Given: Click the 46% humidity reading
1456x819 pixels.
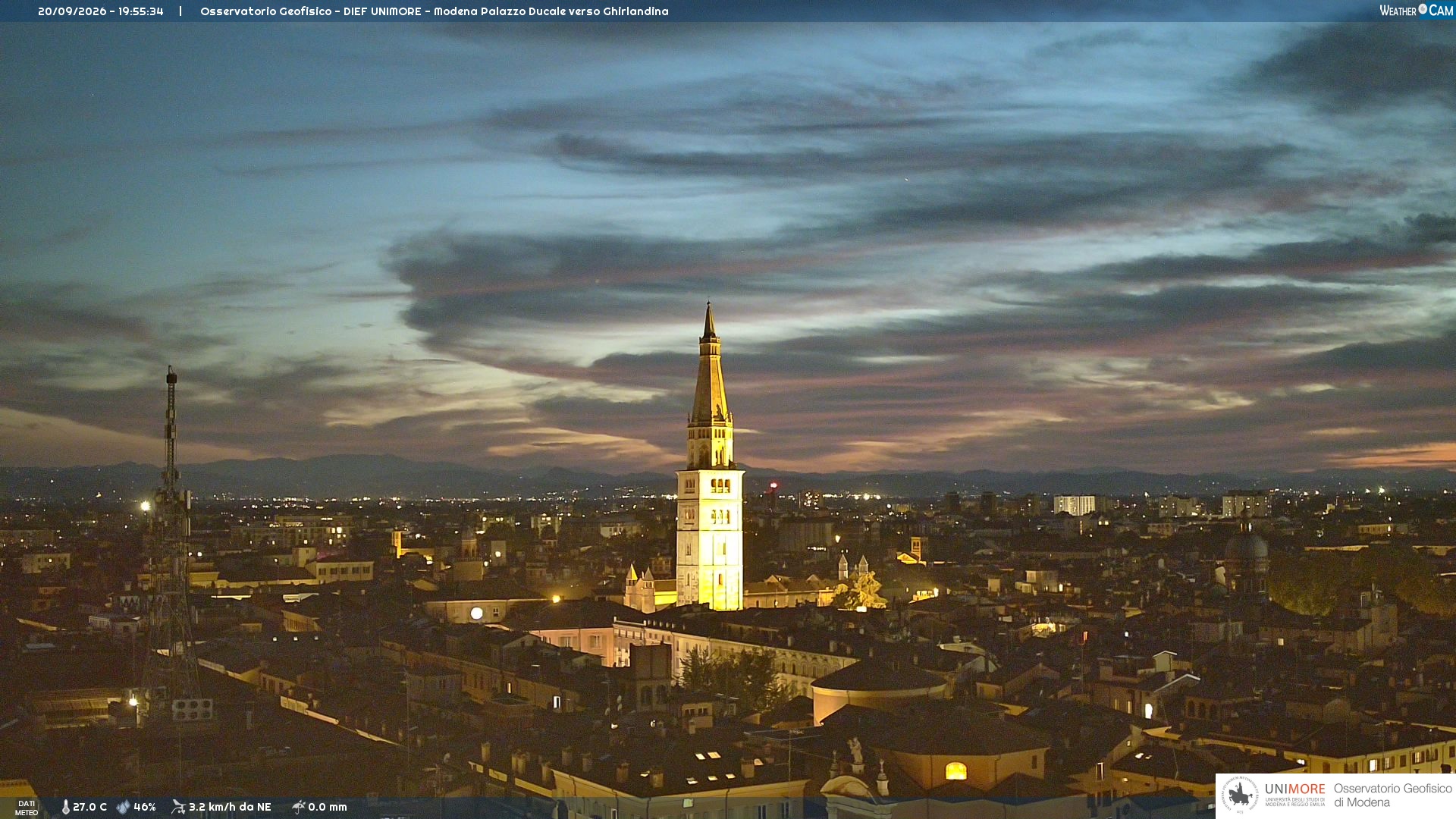Looking at the screenshot, I should [x=145, y=807].
